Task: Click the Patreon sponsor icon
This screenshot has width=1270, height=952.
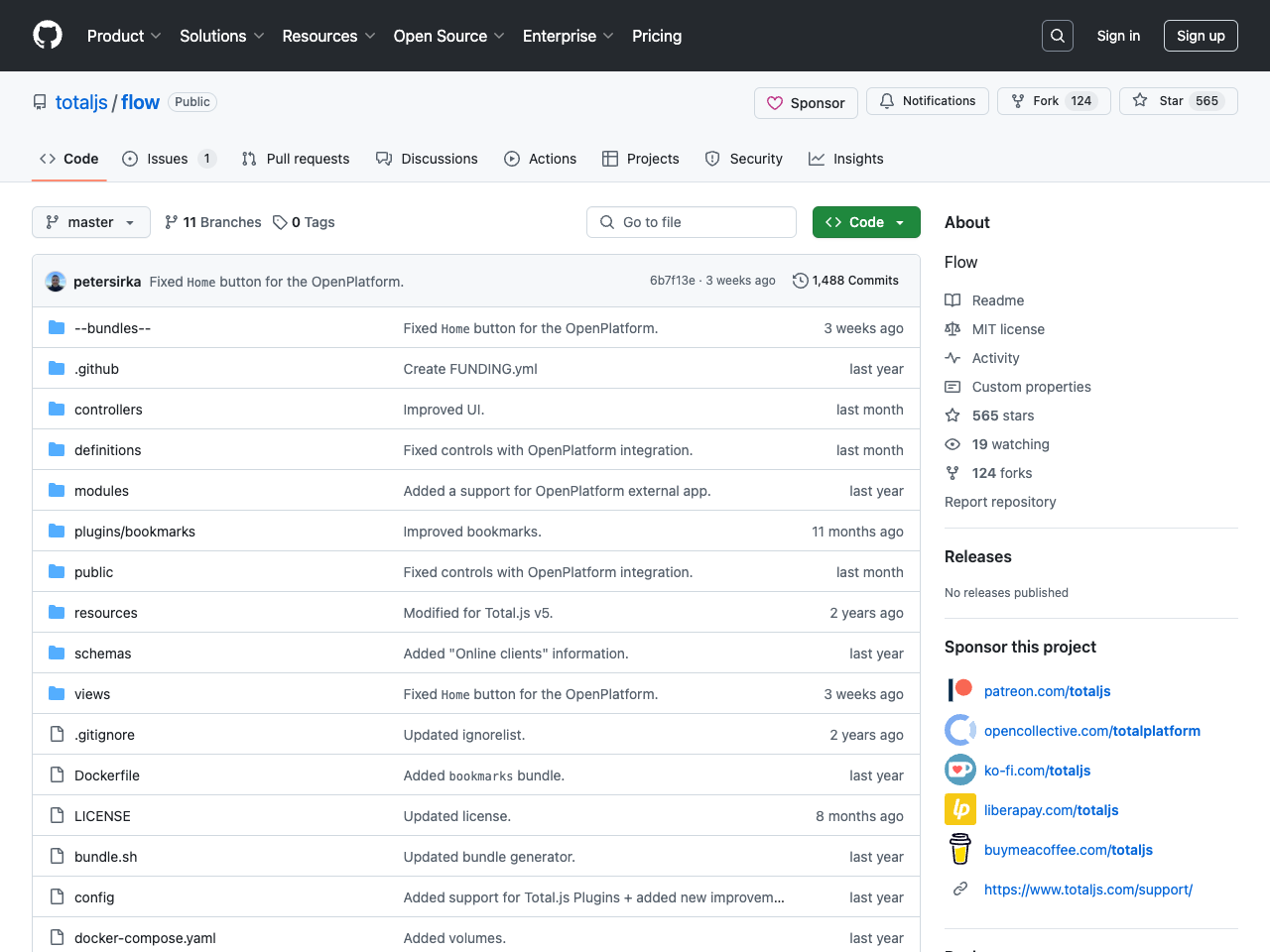Action: 960,690
